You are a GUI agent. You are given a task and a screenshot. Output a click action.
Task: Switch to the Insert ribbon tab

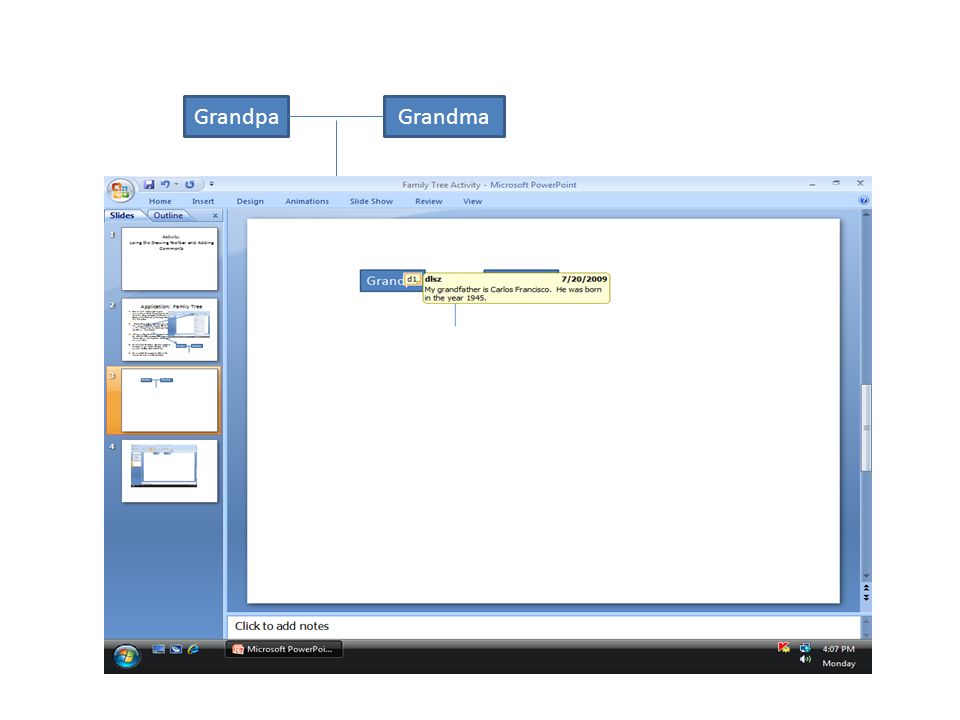[x=203, y=201]
